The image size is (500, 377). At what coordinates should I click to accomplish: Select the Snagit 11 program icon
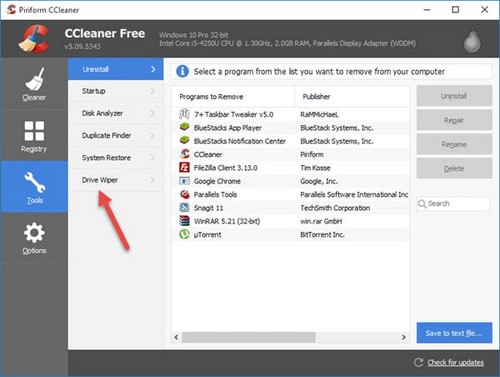point(184,208)
